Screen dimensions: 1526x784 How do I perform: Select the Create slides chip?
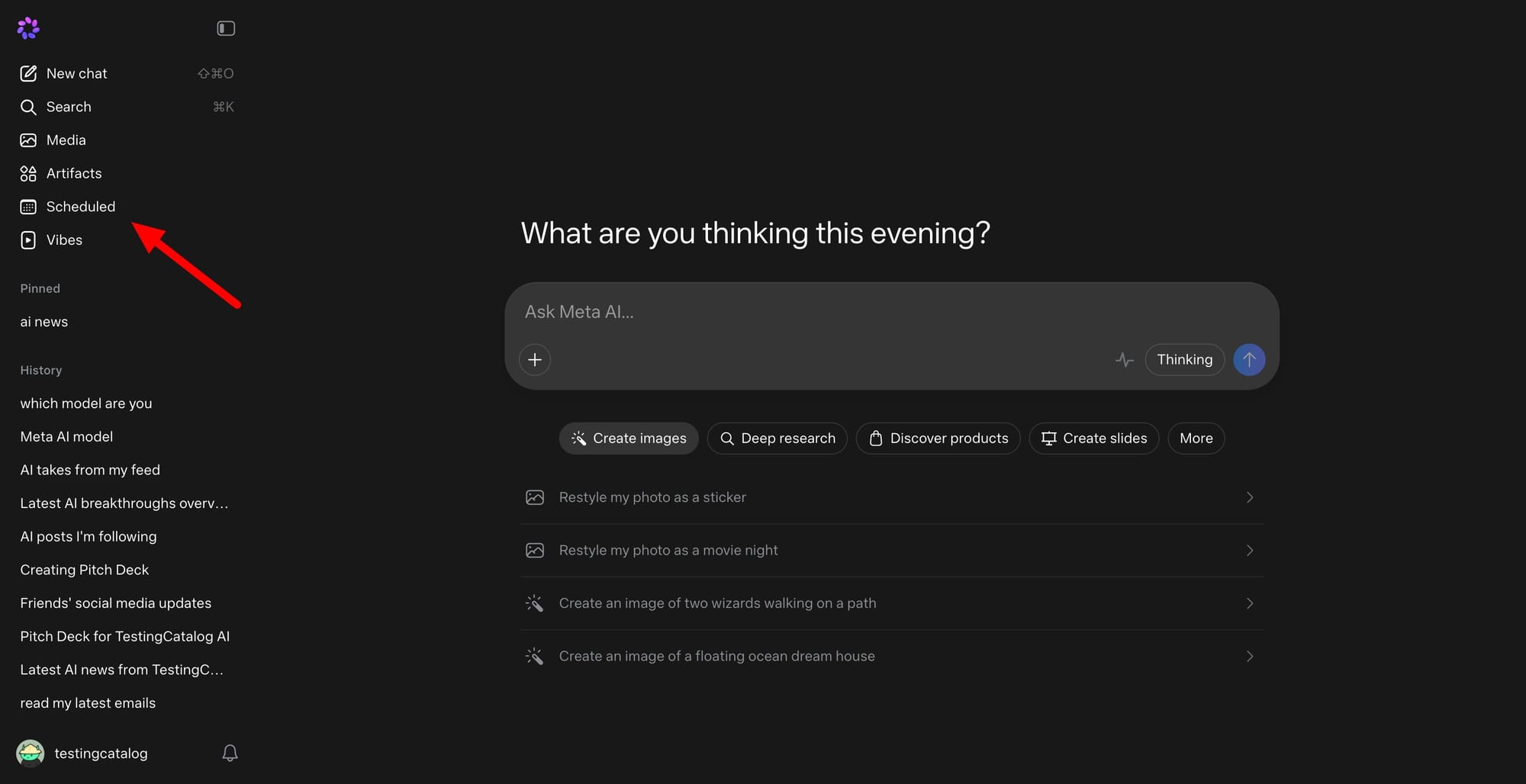tap(1093, 439)
